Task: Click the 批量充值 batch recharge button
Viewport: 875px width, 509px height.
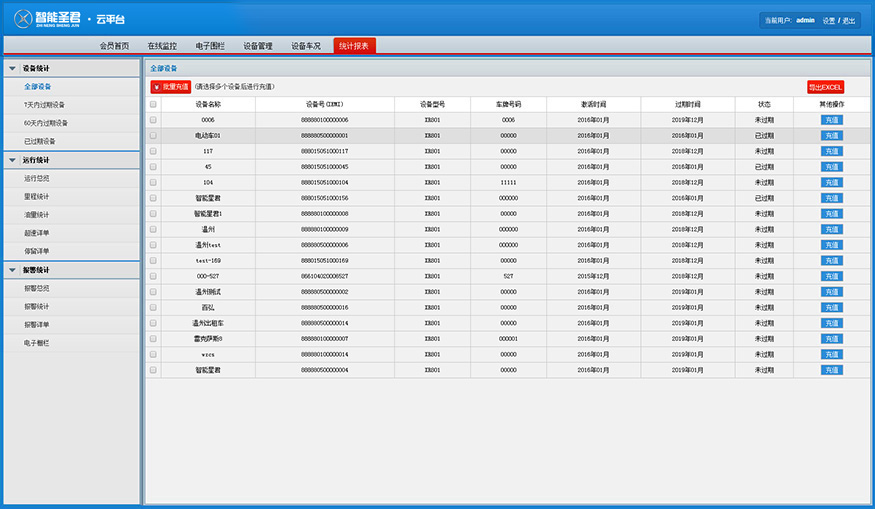Action: pos(171,87)
